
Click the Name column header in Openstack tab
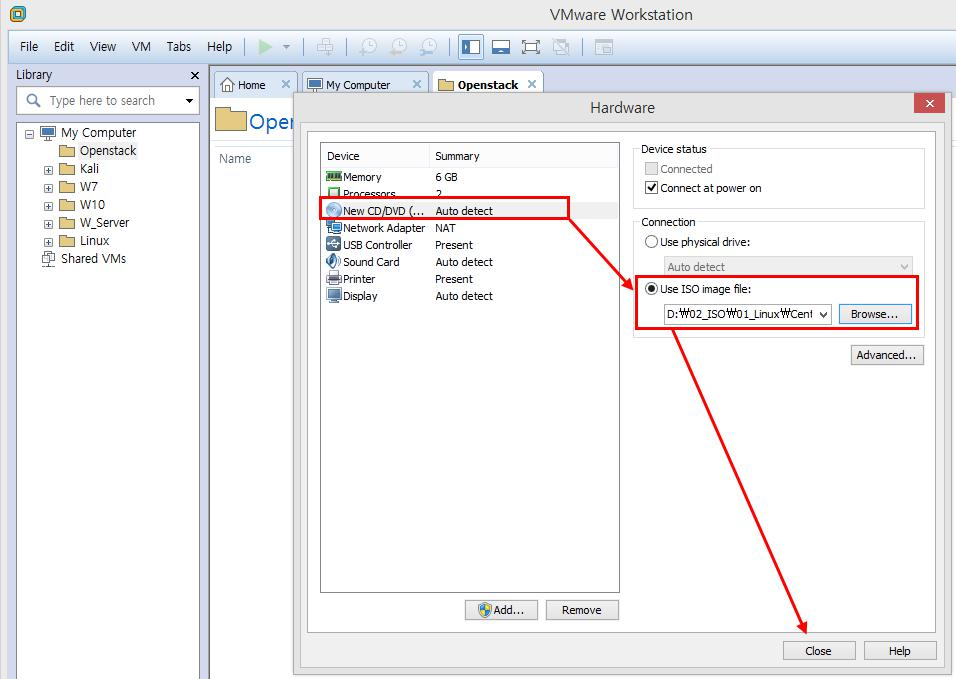tap(235, 158)
